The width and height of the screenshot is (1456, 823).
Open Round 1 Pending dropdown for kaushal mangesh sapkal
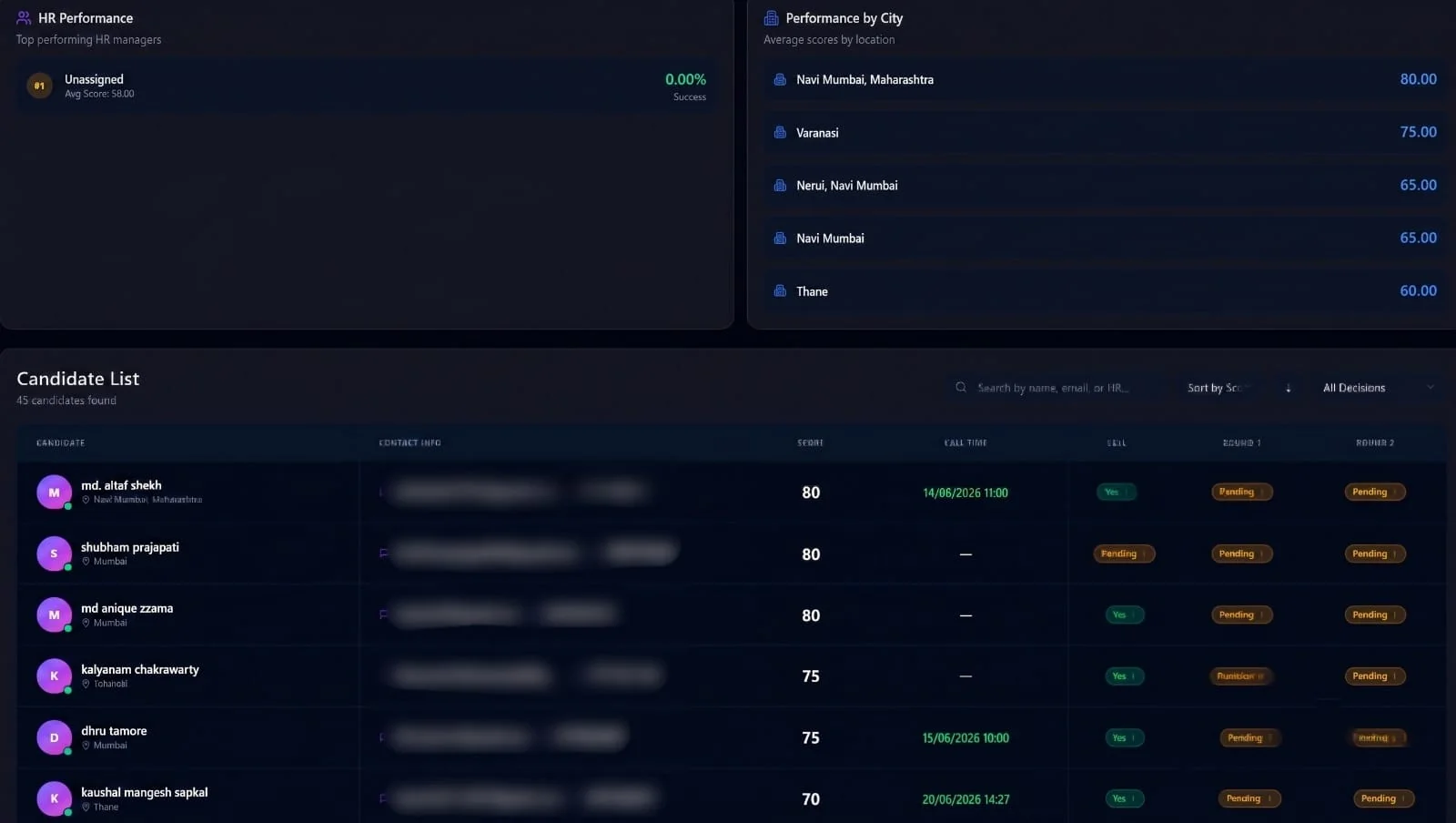click(x=1249, y=798)
